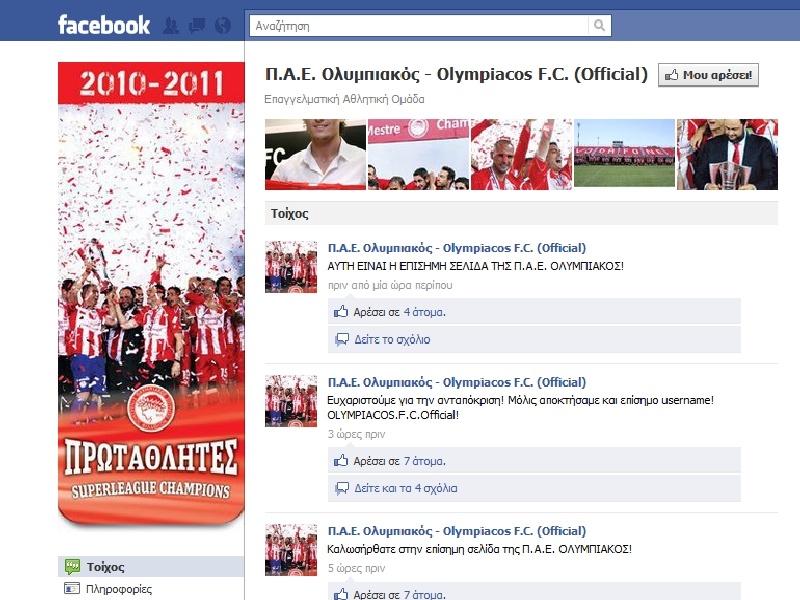Viewport: 800px width, 600px height.
Task: Open the '4 άτομα' likes link
Action: tap(424, 312)
